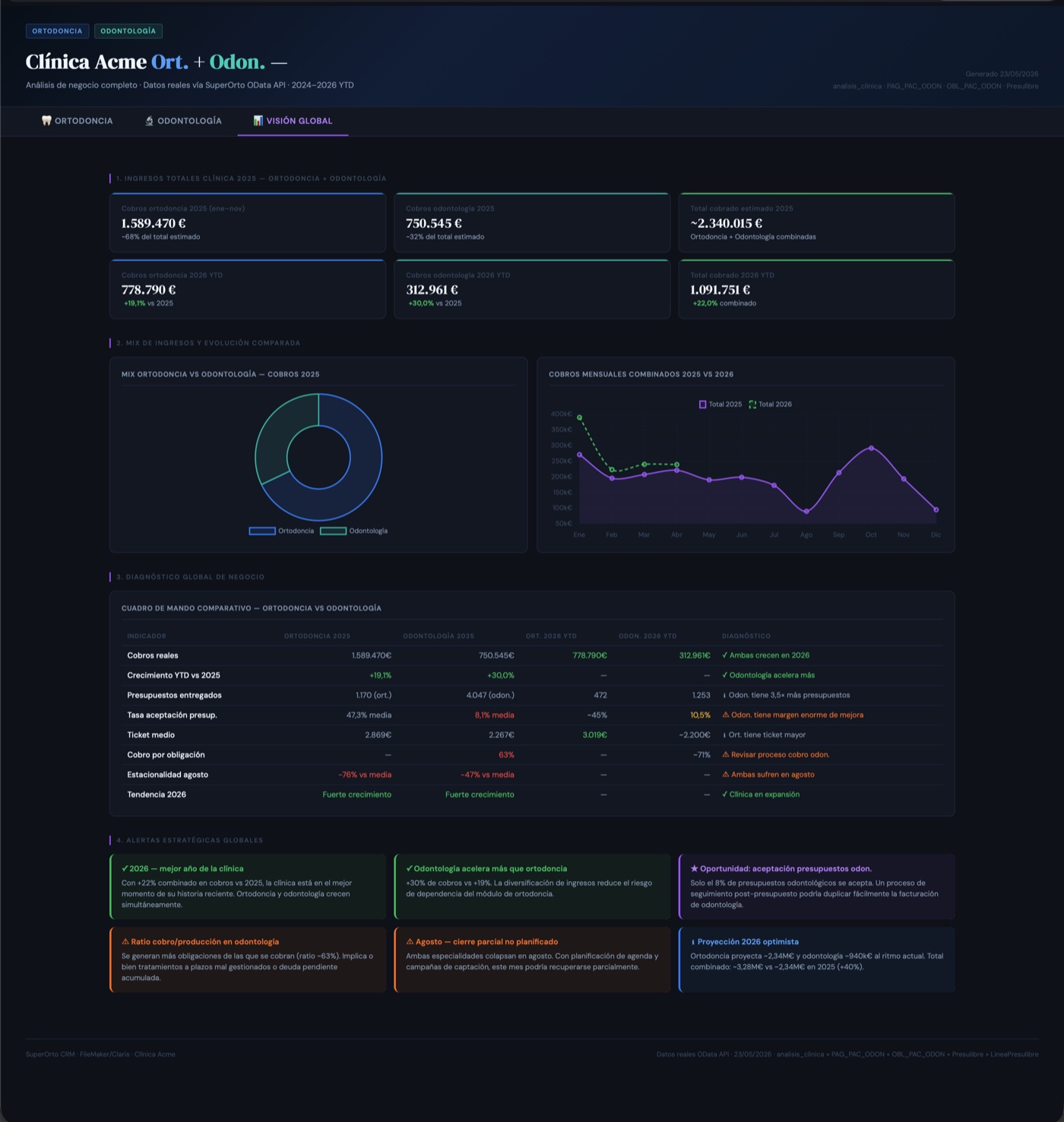
Task: Click the tooth icon on Ortodoncia tab
Action: tap(46, 121)
